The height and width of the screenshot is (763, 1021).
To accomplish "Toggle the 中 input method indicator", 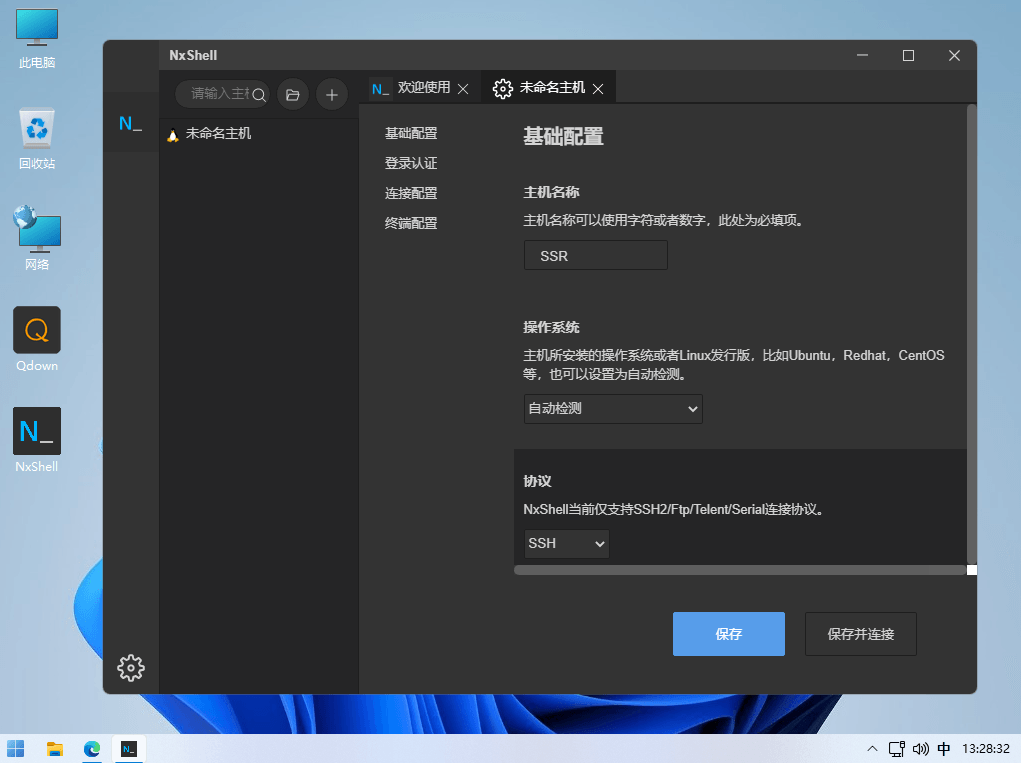I will 944,749.
